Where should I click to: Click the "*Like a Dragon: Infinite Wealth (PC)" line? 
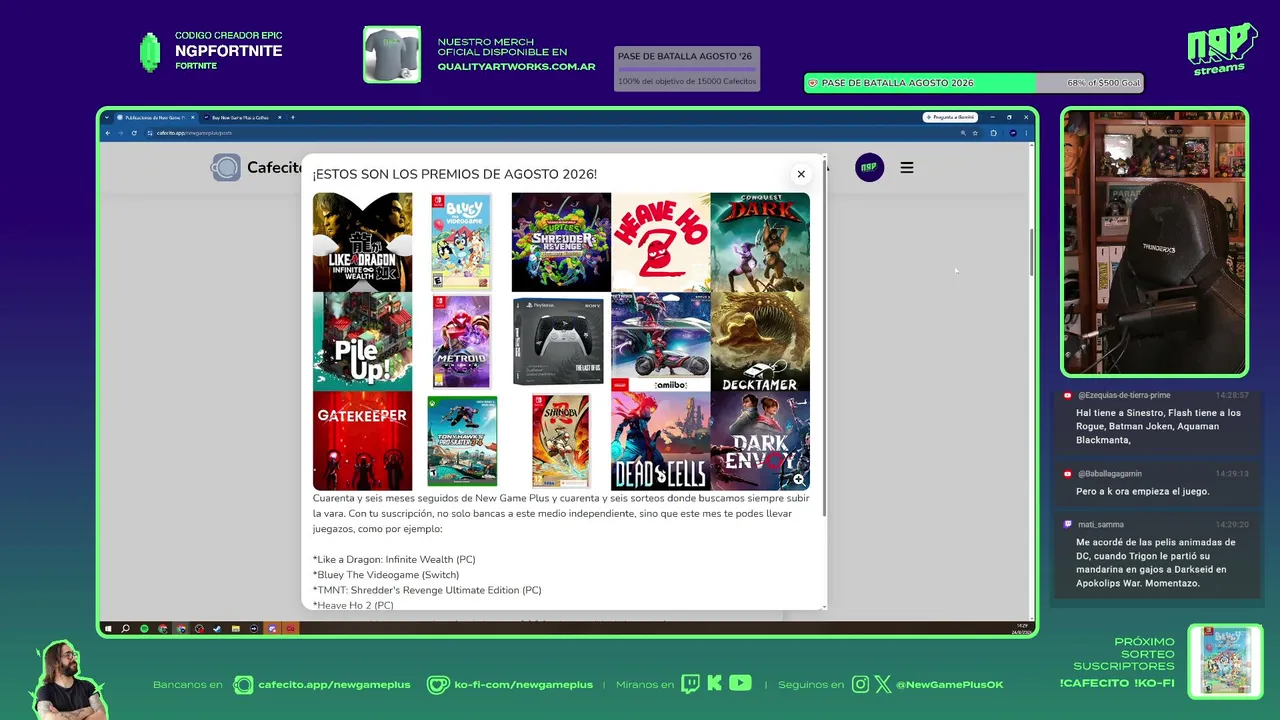click(x=394, y=560)
